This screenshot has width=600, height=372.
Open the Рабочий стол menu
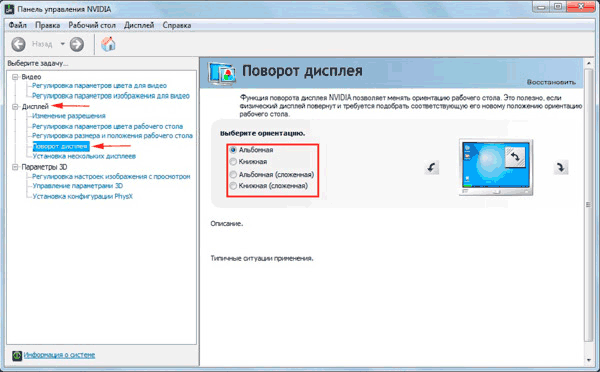pyautogui.click(x=92, y=25)
